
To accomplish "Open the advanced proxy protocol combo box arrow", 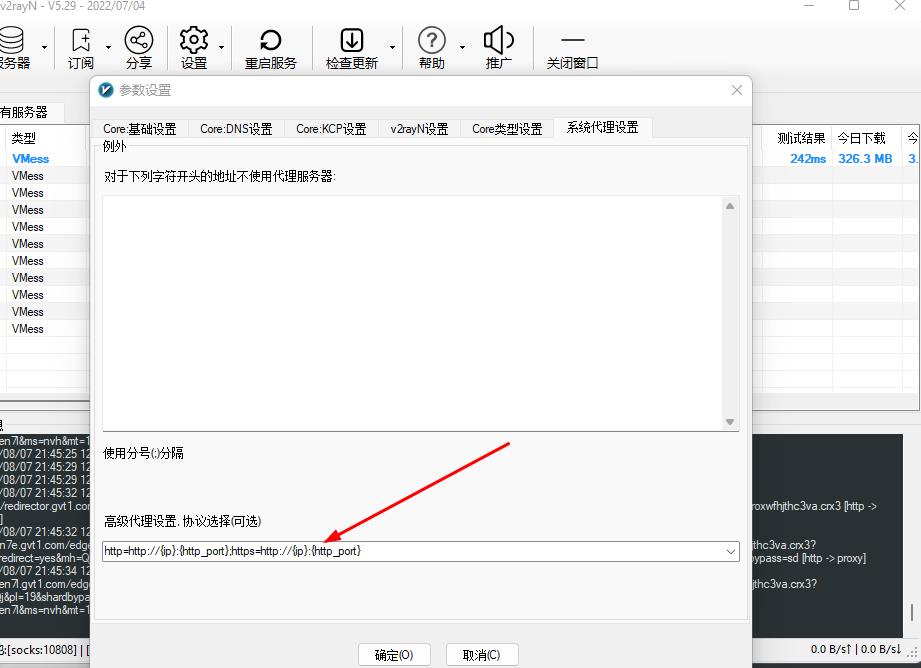I will coord(731,552).
